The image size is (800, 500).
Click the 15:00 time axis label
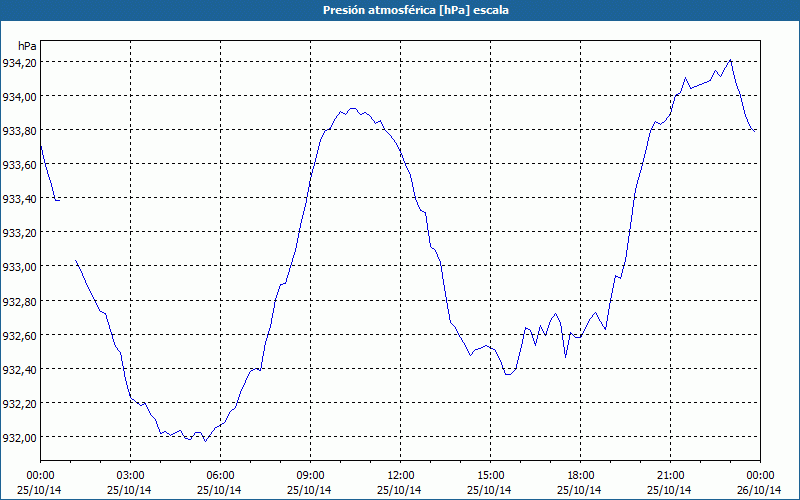point(491,476)
